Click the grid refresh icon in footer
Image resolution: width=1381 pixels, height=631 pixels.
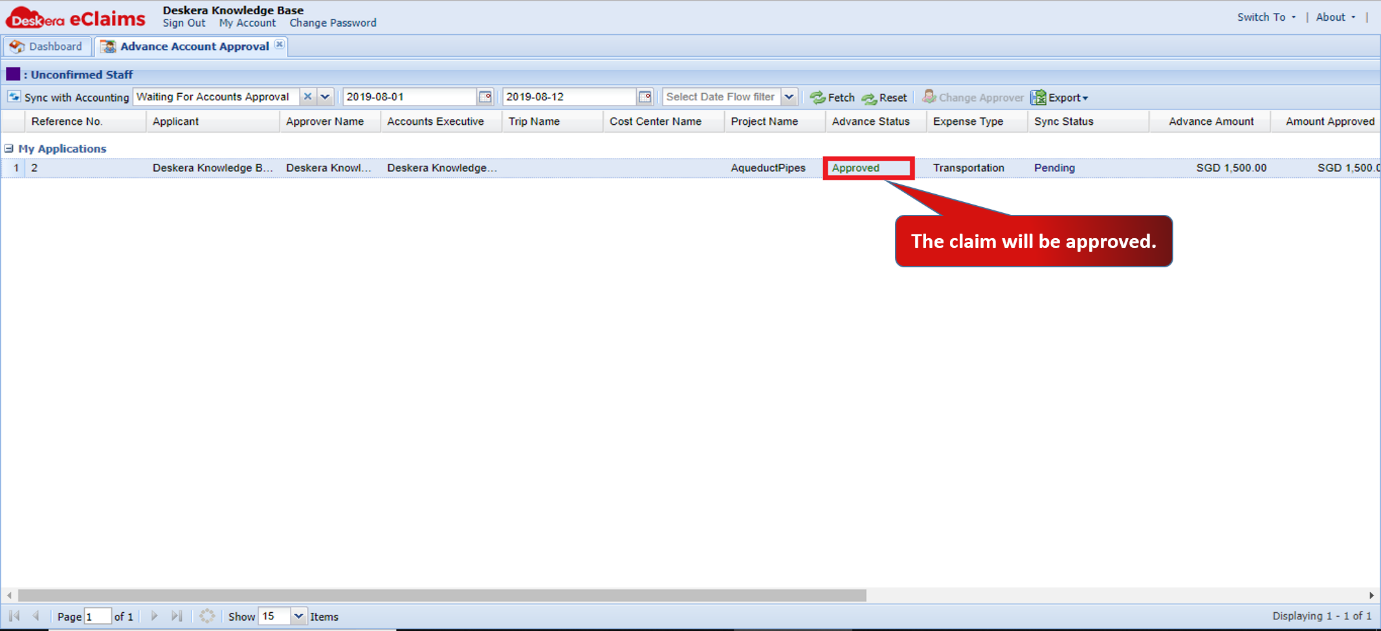coord(207,616)
